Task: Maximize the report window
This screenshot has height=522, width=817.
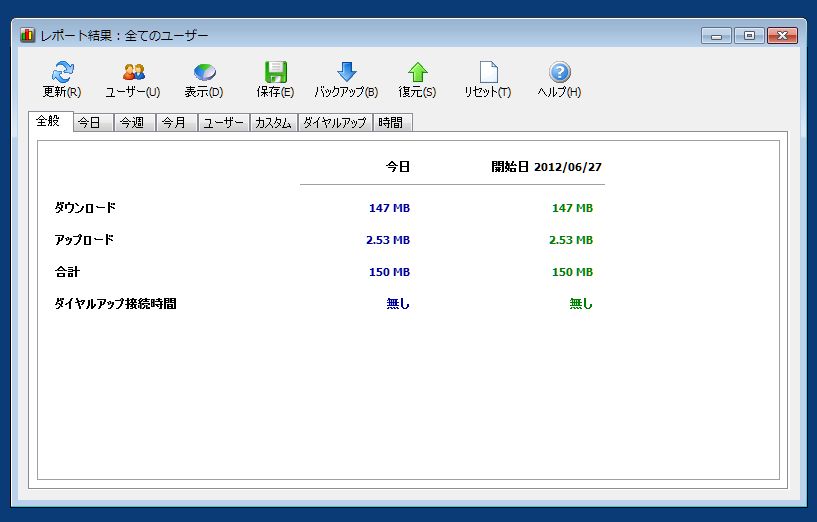Action: (749, 35)
